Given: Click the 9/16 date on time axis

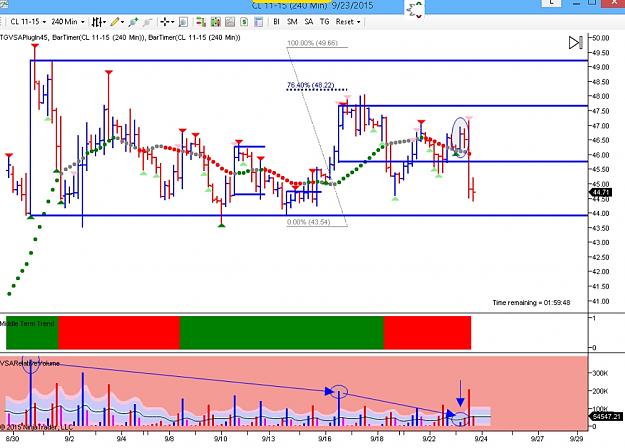Looking at the screenshot, I should point(325,438).
